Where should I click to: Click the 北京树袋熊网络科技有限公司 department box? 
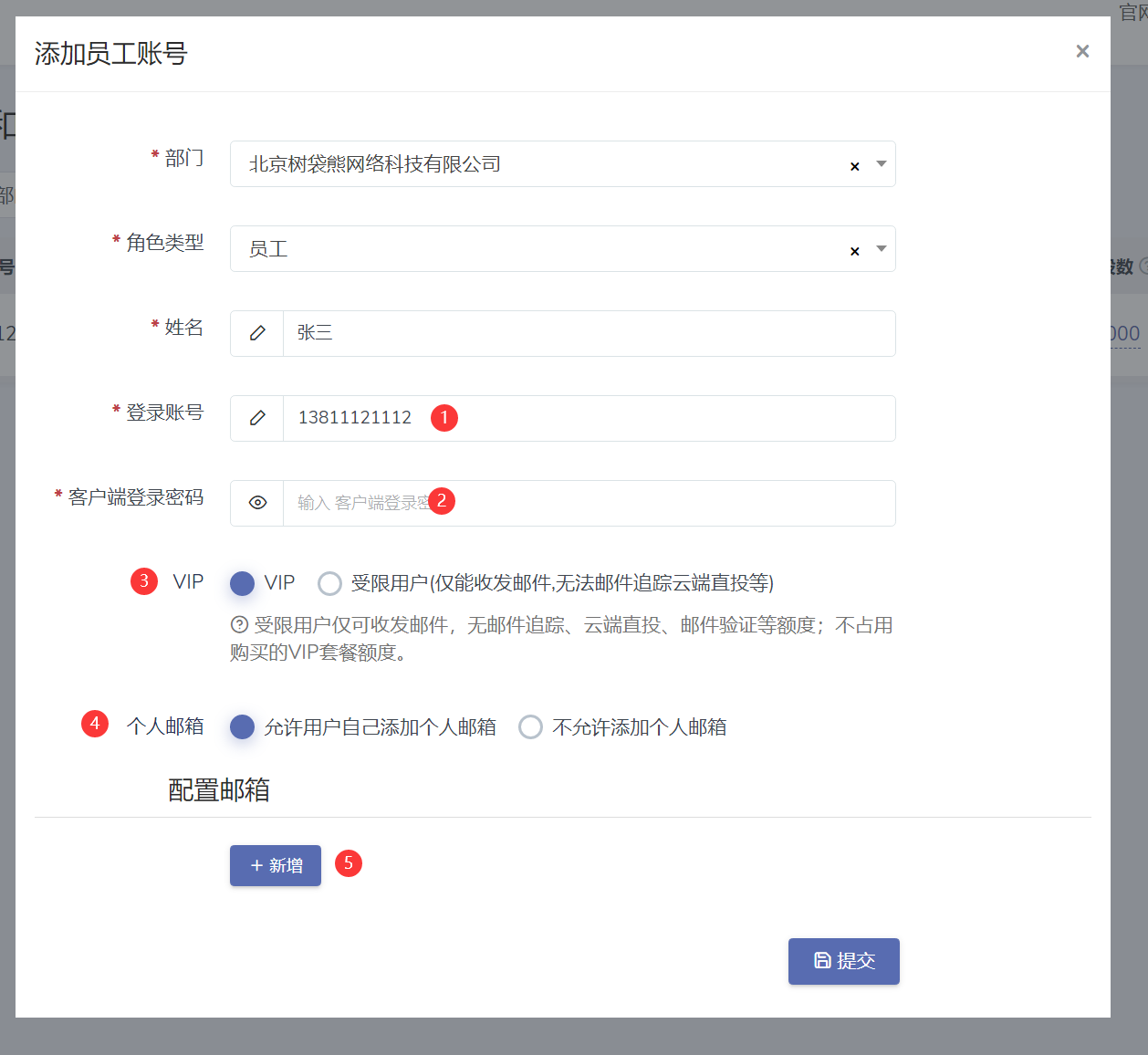(563, 164)
